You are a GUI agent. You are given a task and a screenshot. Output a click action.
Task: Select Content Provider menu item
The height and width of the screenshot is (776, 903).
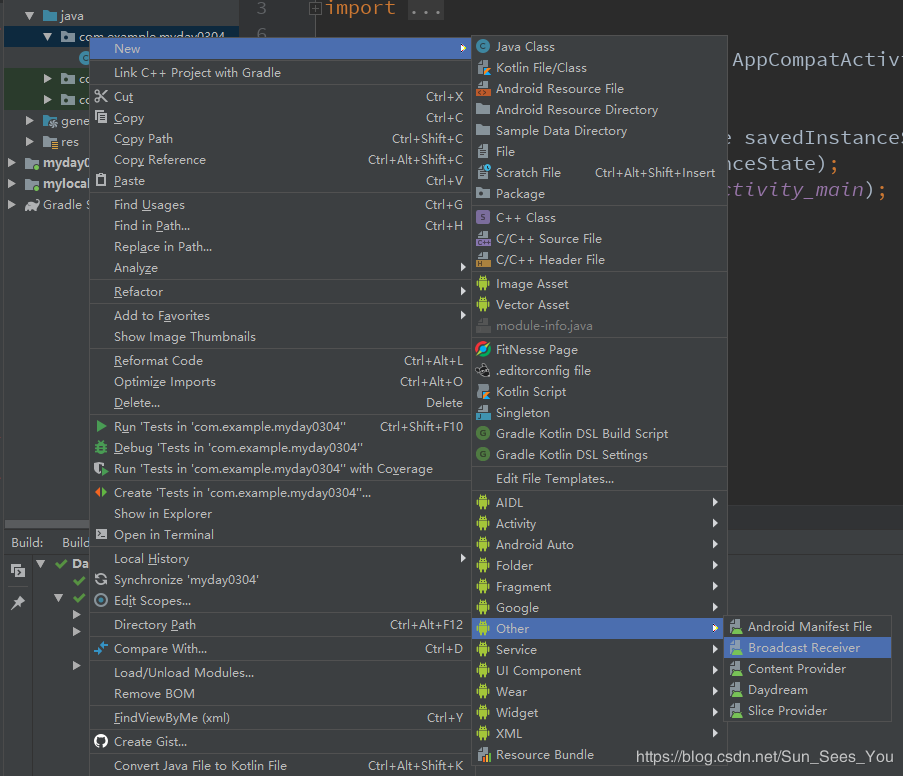click(x=808, y=669)
